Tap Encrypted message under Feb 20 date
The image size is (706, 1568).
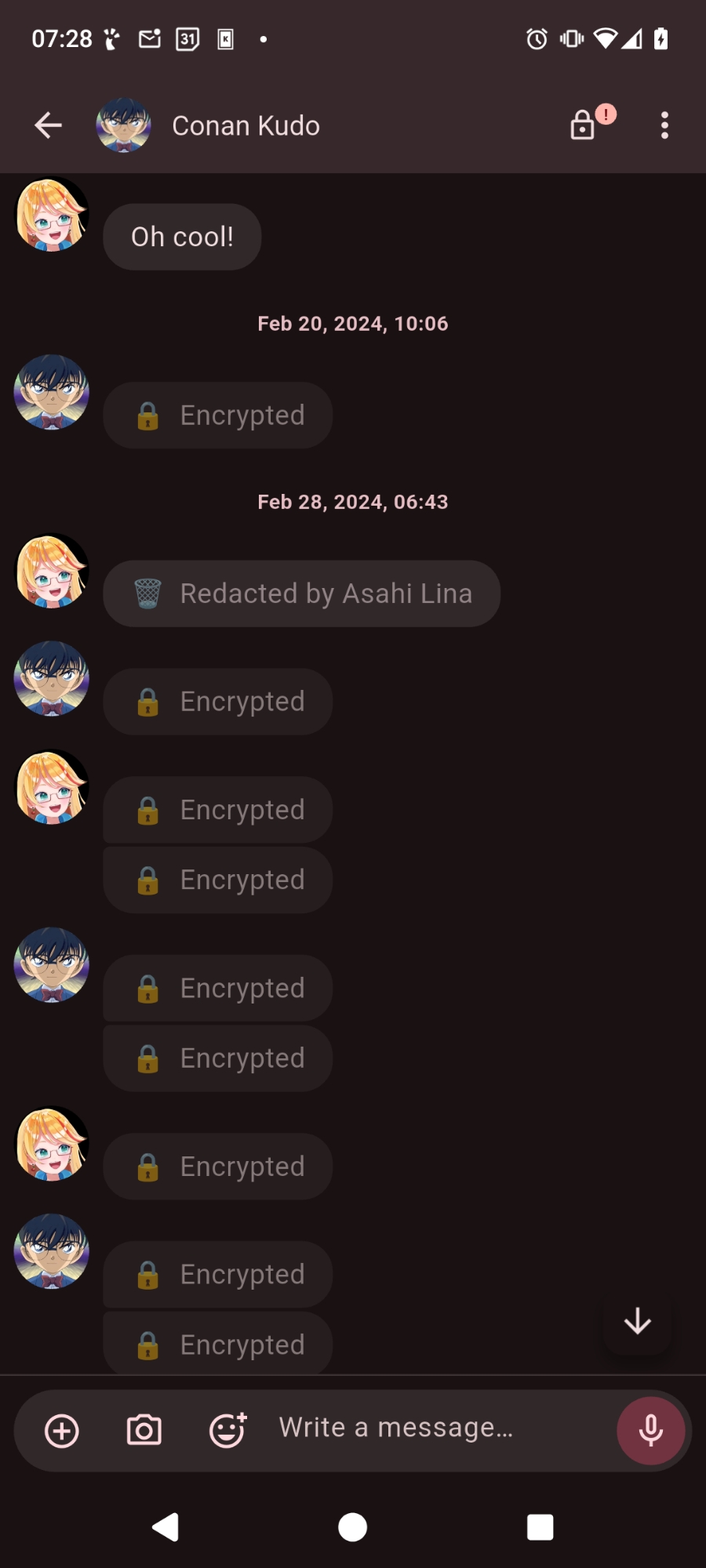[218, 416]
